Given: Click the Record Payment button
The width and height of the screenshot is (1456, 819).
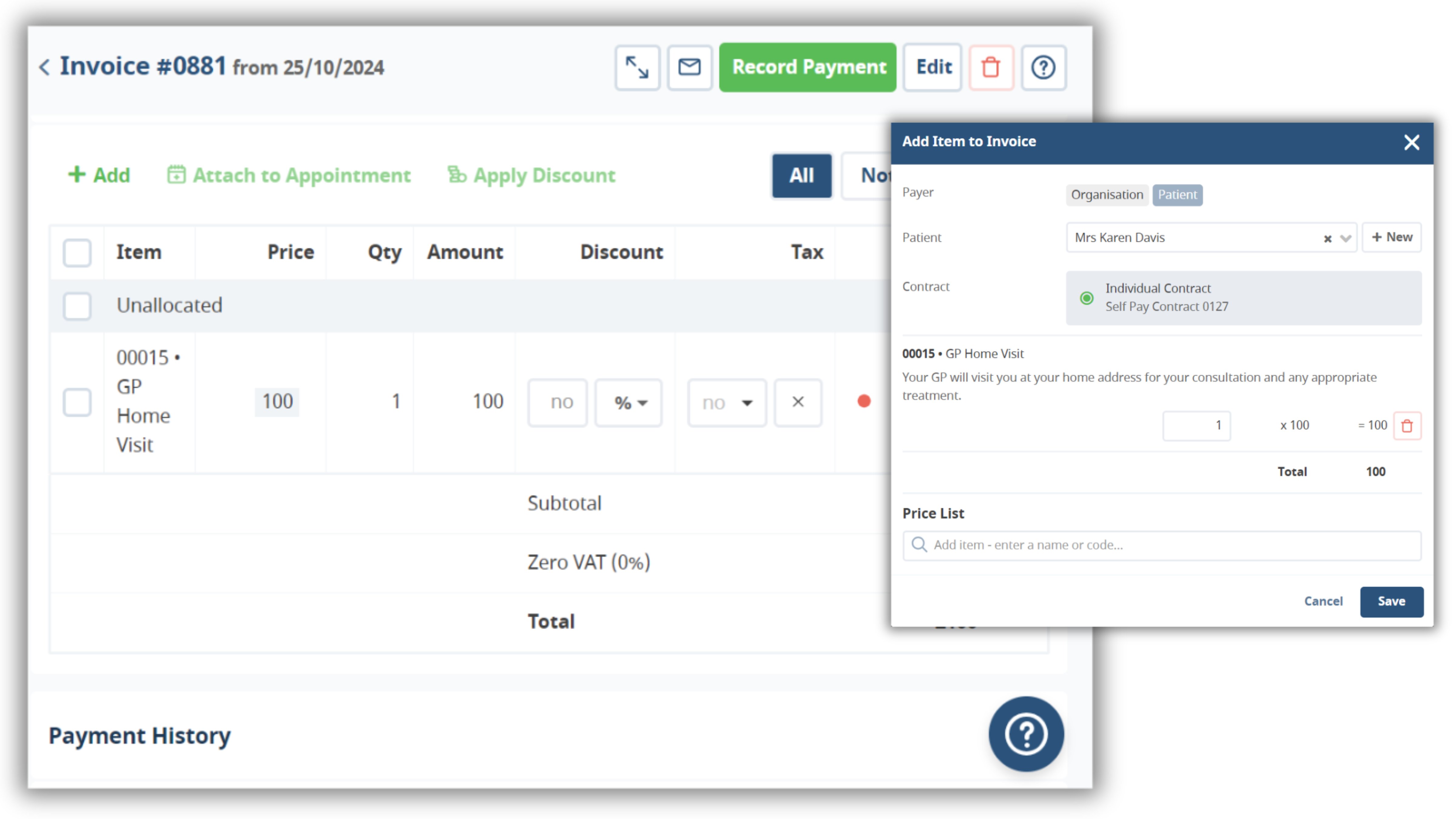Looking at the screenshot, I should (807, 67).
